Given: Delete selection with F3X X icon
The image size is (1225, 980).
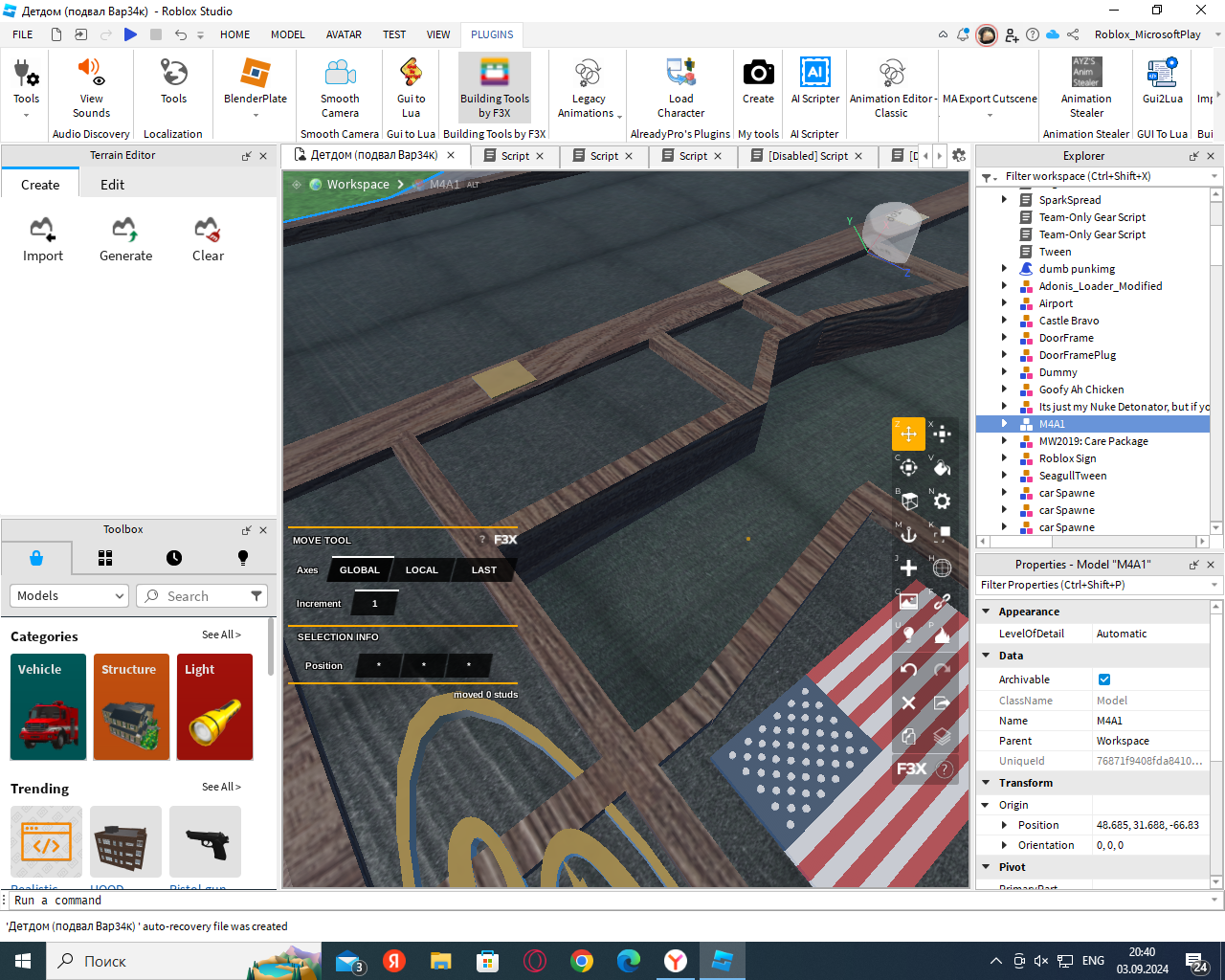Looking at the screenshot, I should [908, 702].
